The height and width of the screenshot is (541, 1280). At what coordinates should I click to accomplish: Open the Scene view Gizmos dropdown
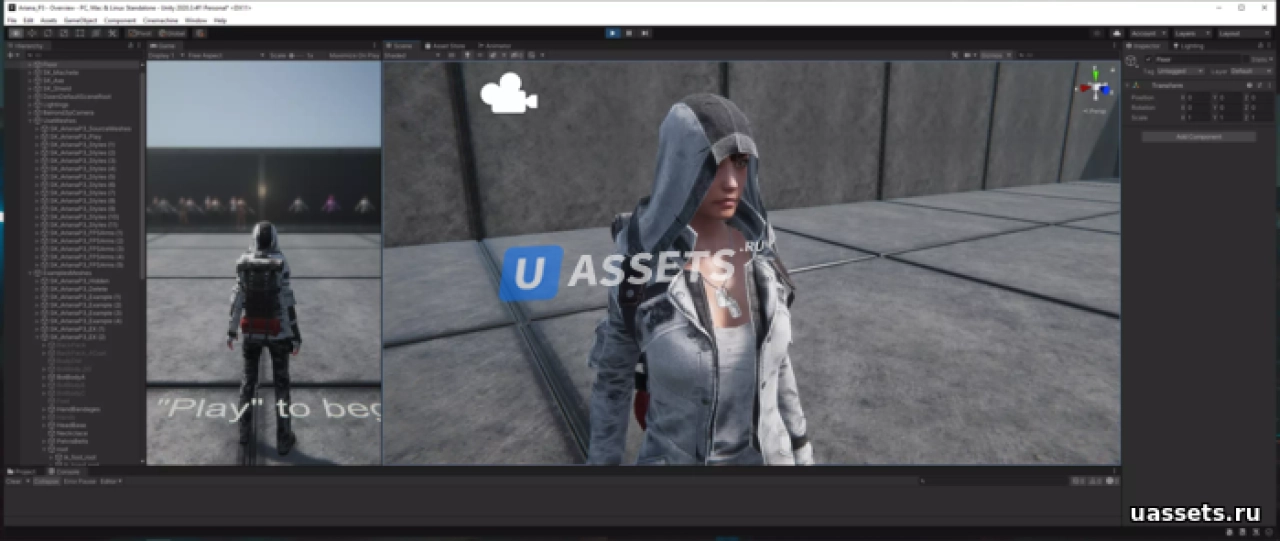995,56
